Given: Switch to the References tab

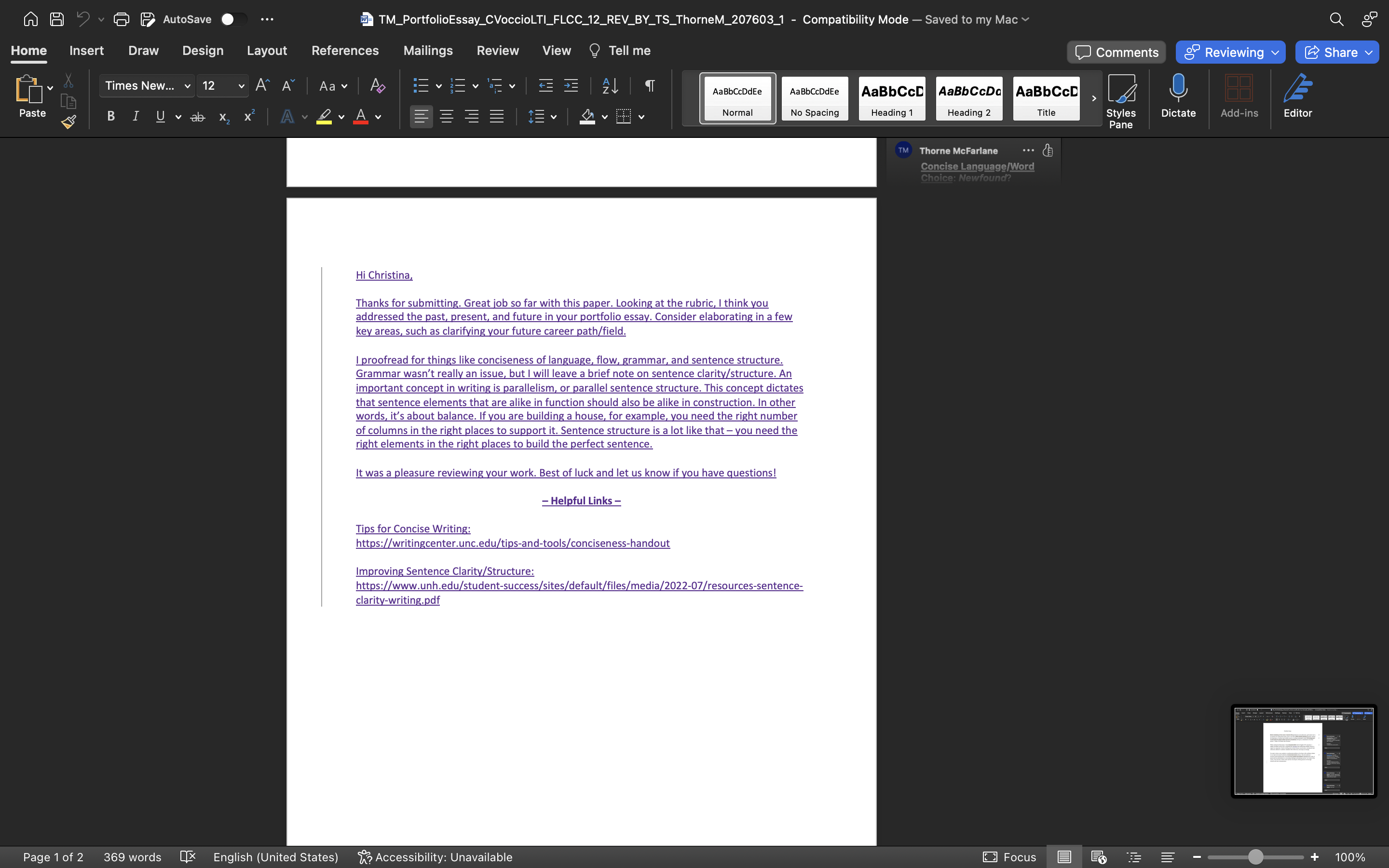Looking at the screenshot, I should [345, 51].
